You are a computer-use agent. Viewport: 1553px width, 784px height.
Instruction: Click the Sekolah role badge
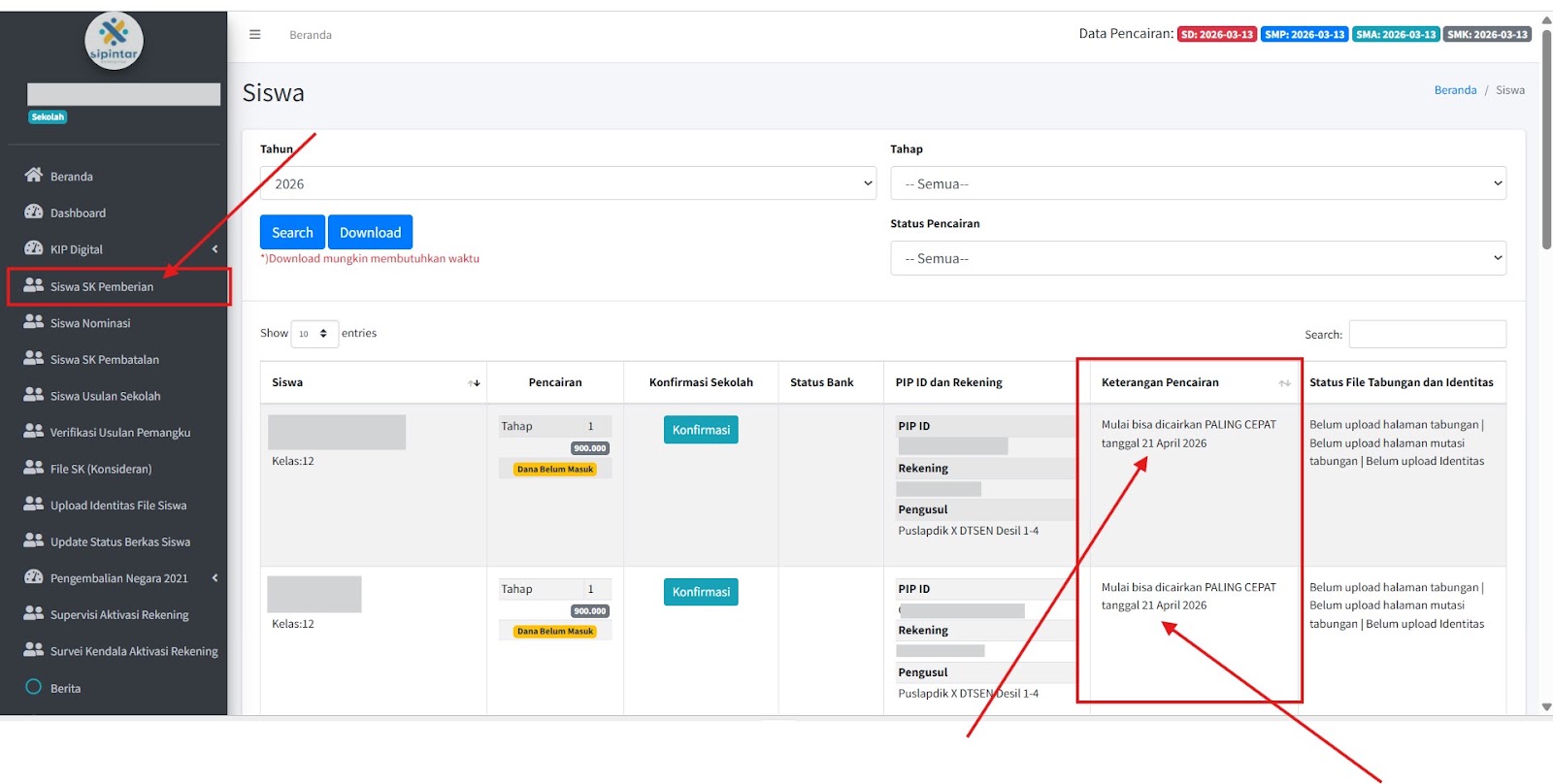coord(48,117)
